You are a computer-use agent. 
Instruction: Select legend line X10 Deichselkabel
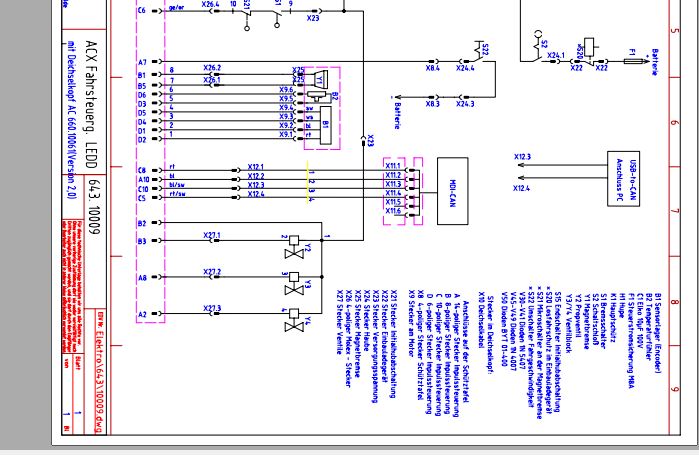481,320
